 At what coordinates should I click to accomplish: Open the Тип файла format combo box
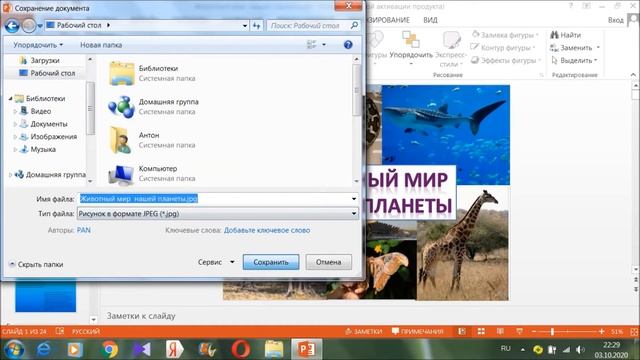click(x=218, y=213)
